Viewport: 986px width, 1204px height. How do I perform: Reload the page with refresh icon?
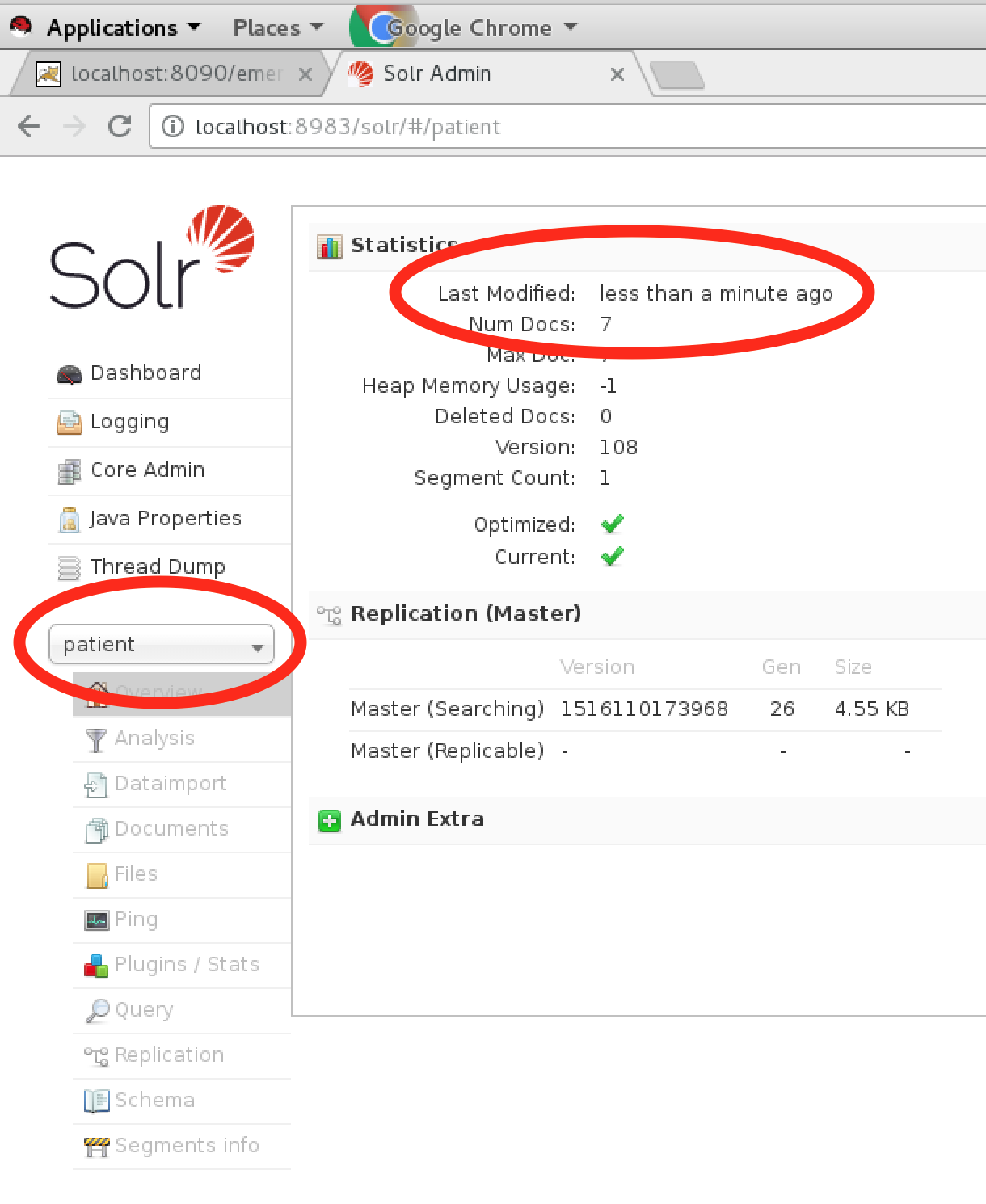coord(120,127)
